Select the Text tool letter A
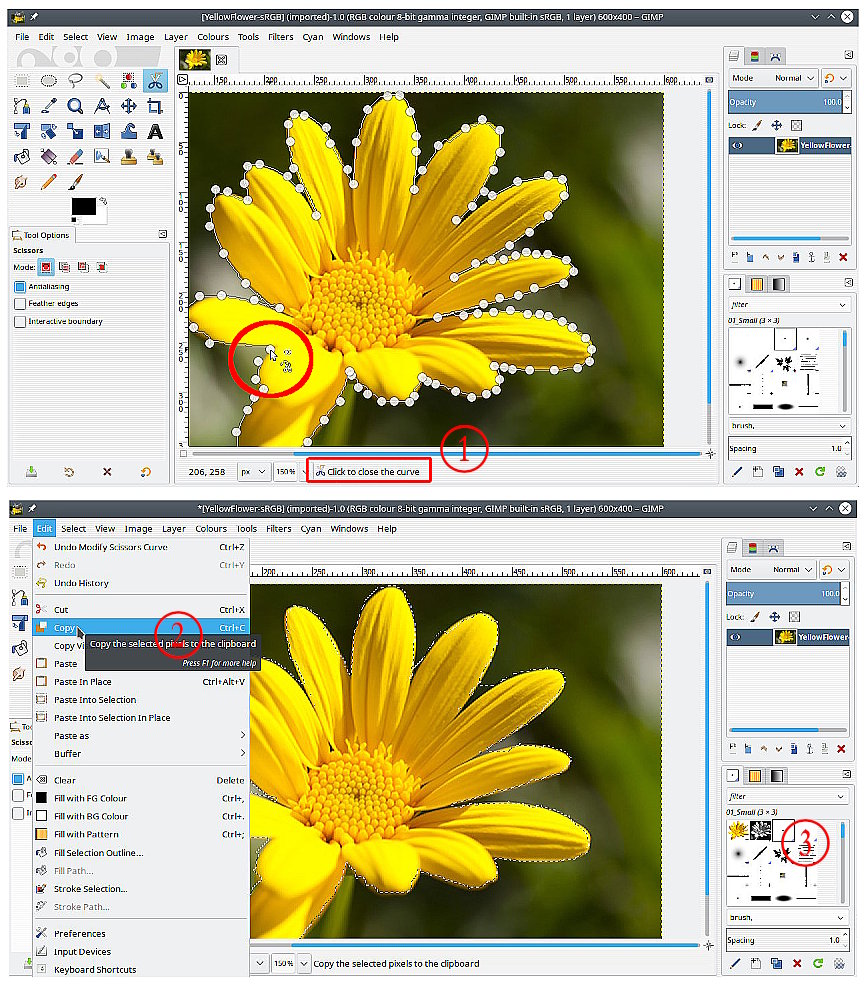 pyautogui.click(x=155, y=131)
